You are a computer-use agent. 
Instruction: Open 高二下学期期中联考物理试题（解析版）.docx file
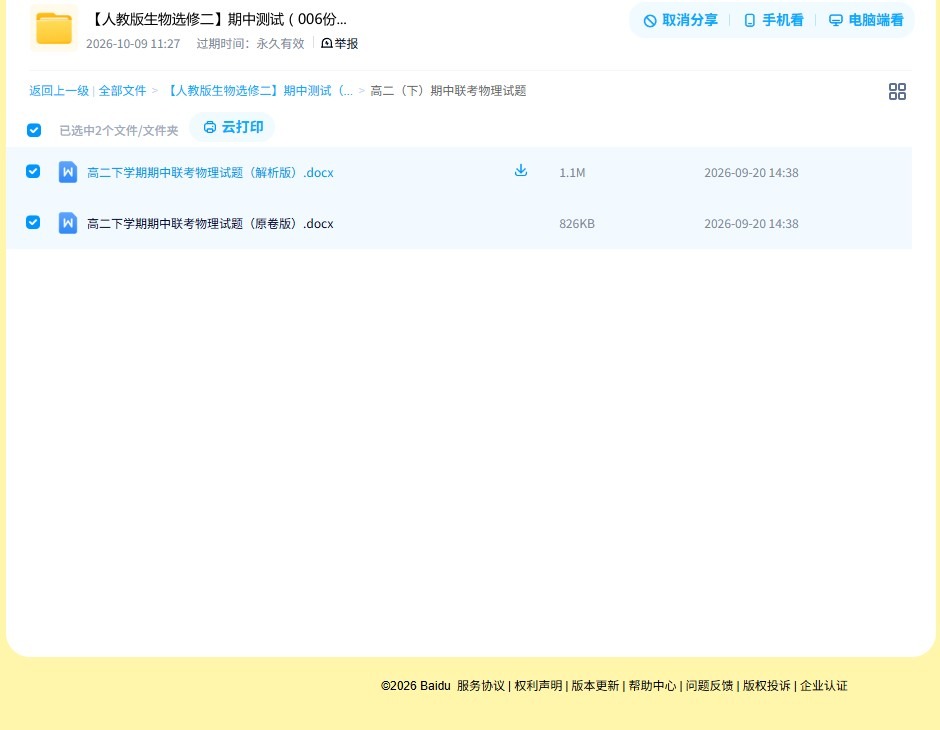coord(210,173)
